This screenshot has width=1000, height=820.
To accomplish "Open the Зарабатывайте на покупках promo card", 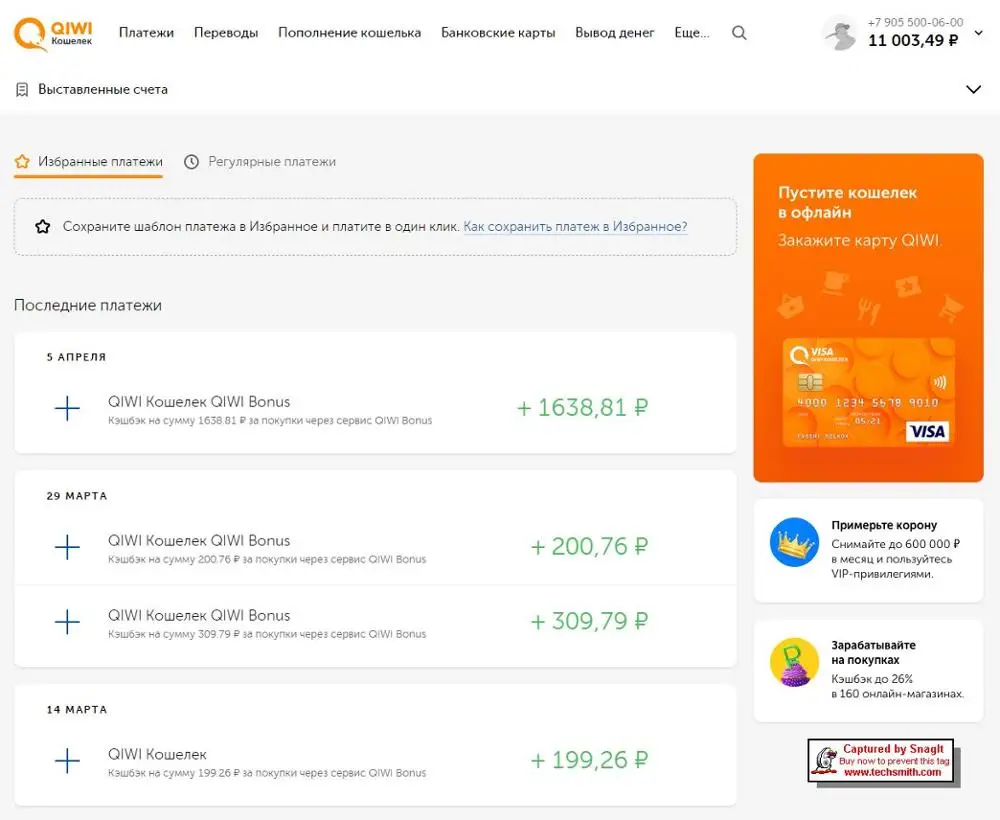I will 869,671.
